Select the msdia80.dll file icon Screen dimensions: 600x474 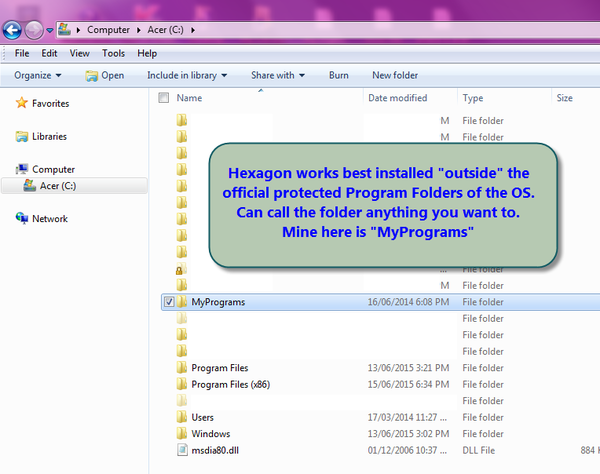pos(182,450)
